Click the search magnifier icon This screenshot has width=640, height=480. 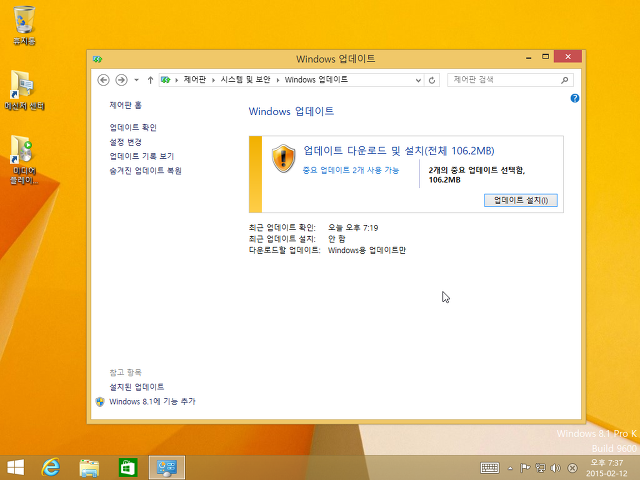[564, 80]
